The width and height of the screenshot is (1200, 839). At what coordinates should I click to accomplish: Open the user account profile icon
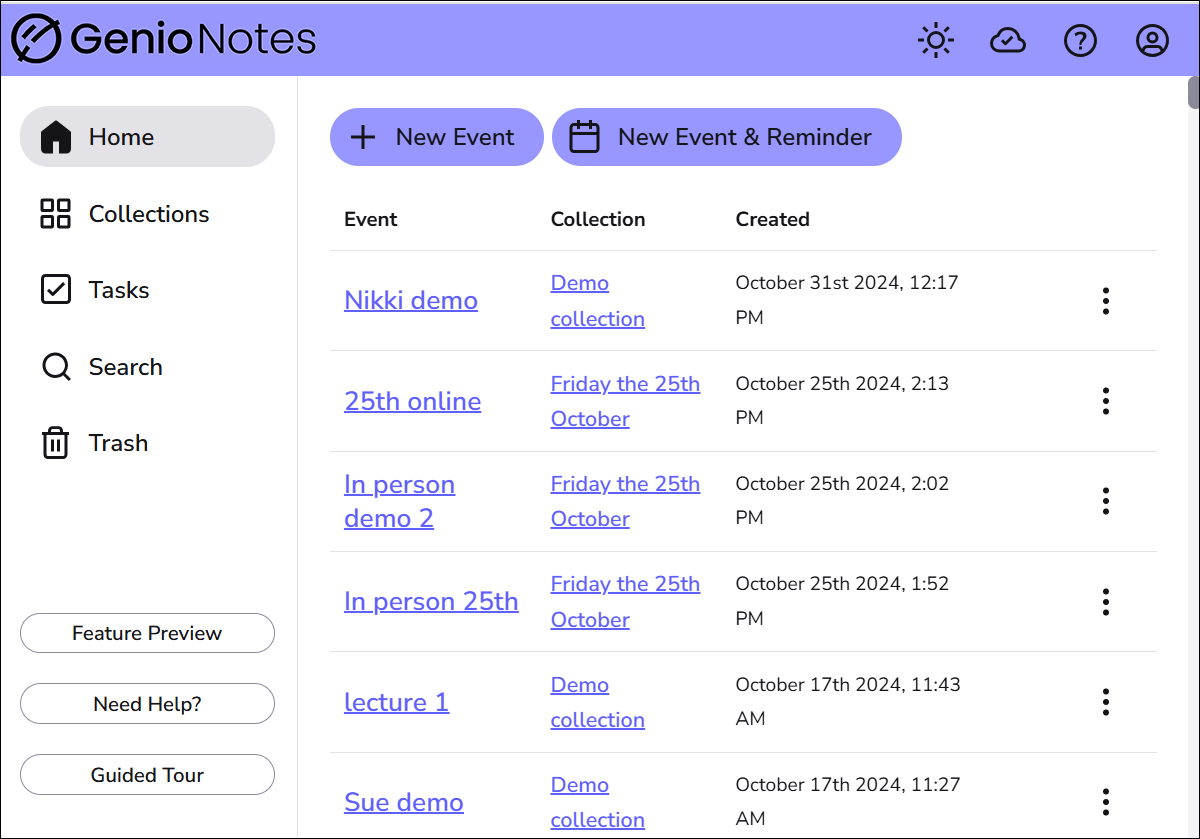point(1152,41)
